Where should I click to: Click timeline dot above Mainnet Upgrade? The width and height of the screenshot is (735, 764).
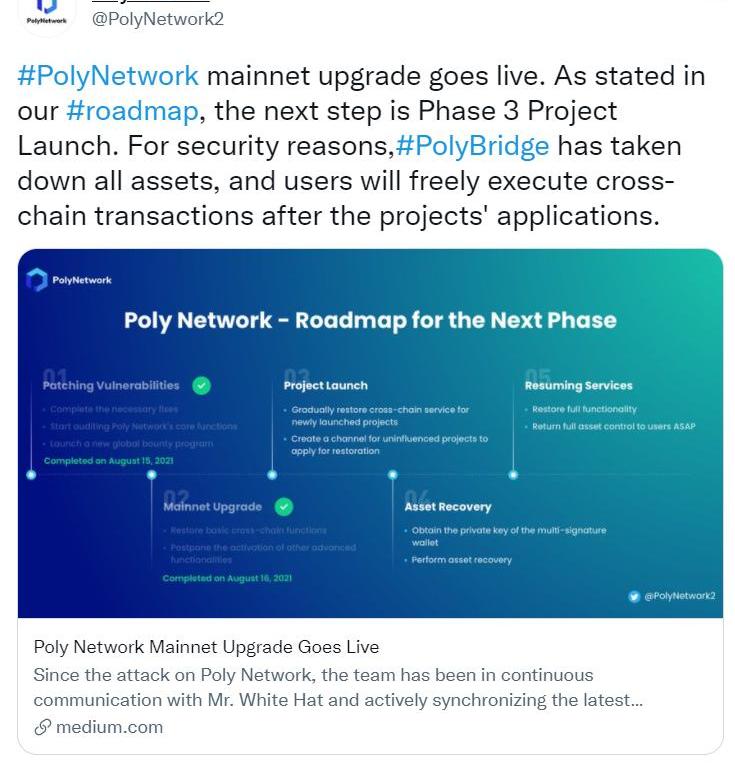point(152,475)
